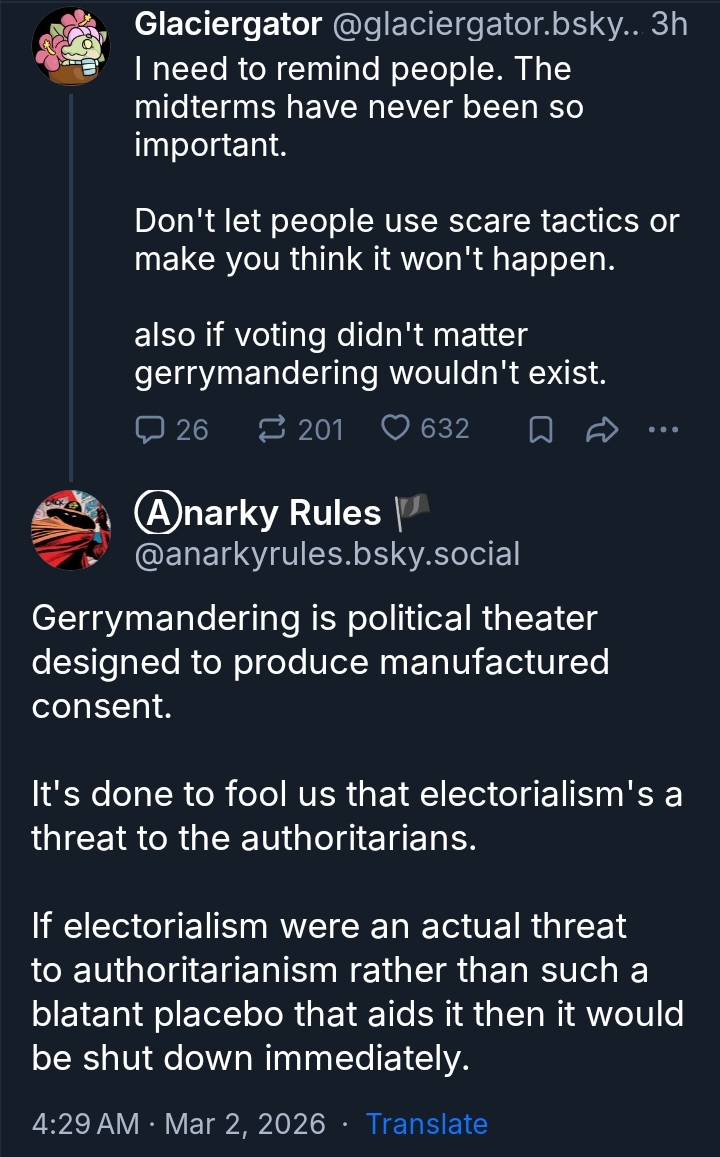The width and height of the screenshot is (720, 1157).
Task: Open the three-dot more options menu
Action: [663, 430]
